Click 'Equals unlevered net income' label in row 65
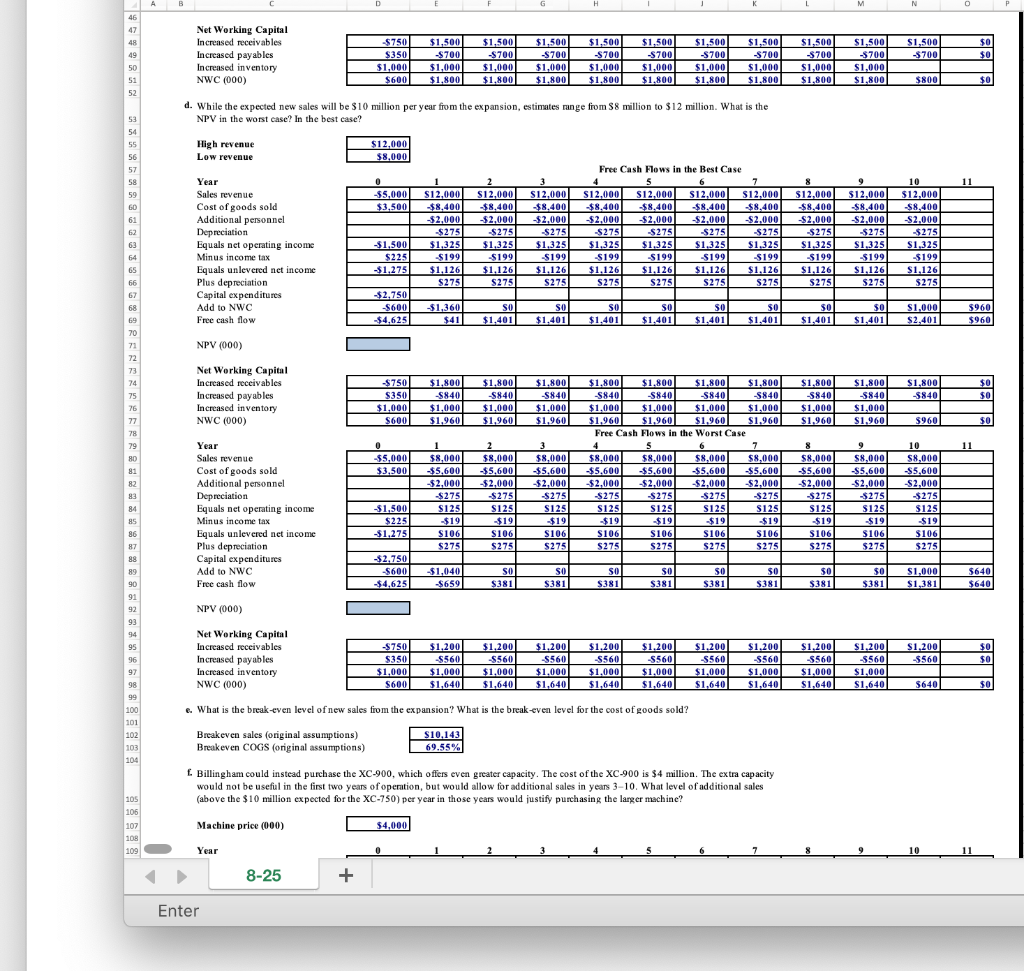Image resolution: width=1024 pixels, height=971 pixels. click(x=256, y=270)
